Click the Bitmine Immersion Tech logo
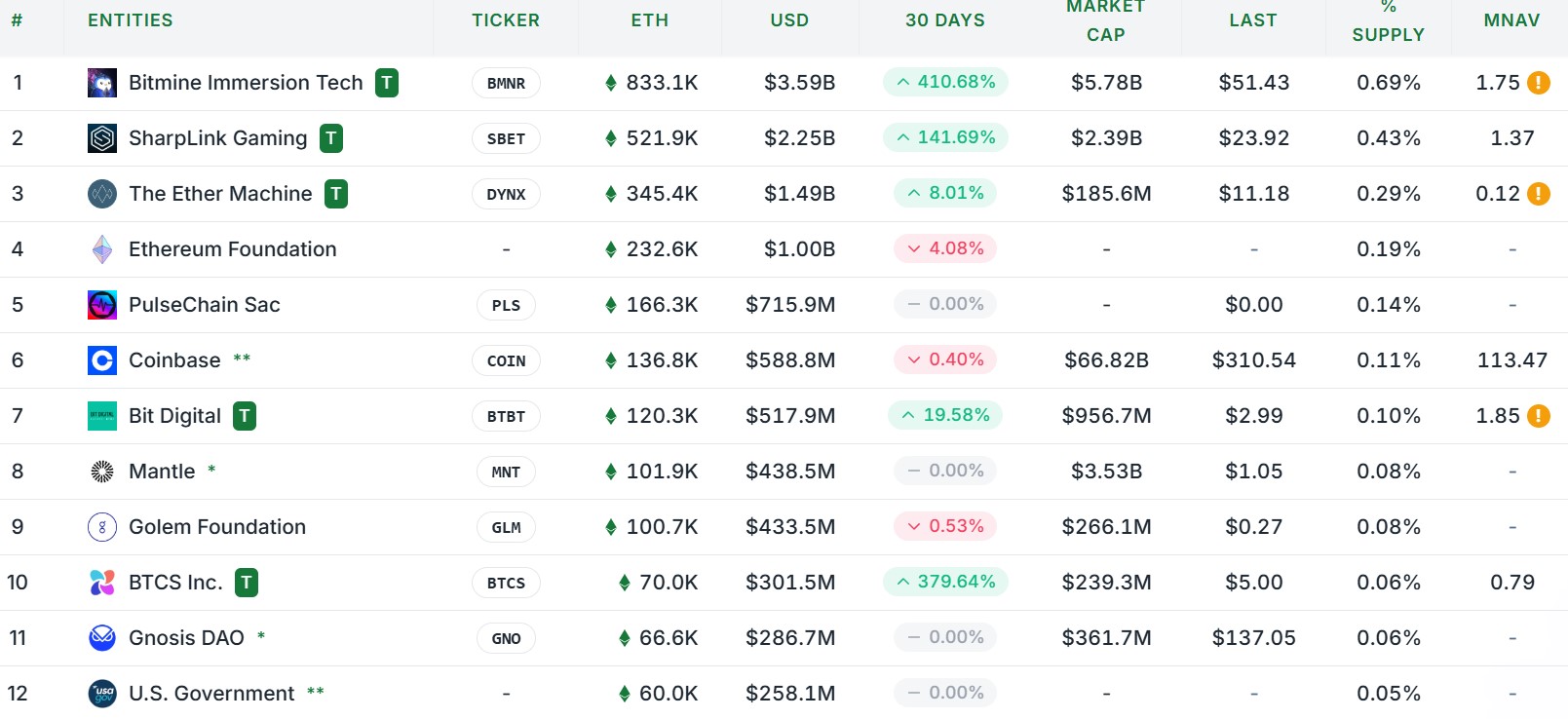This screenshot has height=719, width=1568. point(101,83)
